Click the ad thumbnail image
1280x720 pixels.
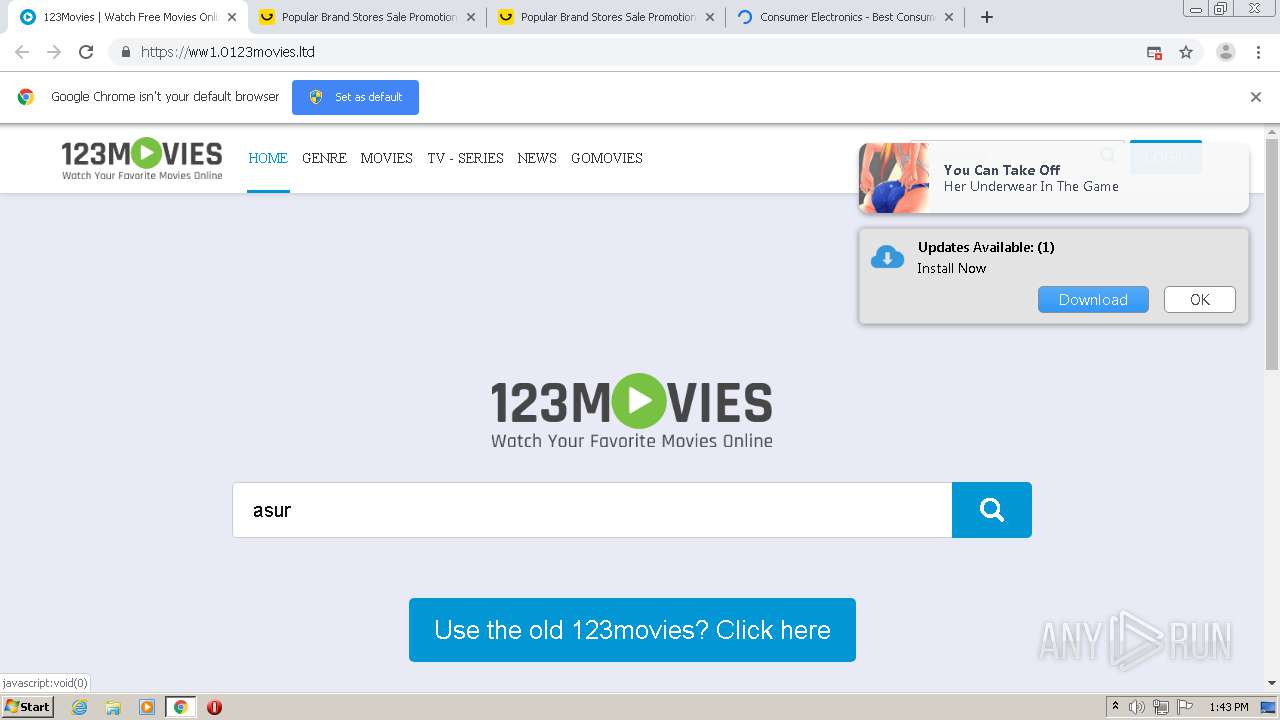click(x=894, y=178)
